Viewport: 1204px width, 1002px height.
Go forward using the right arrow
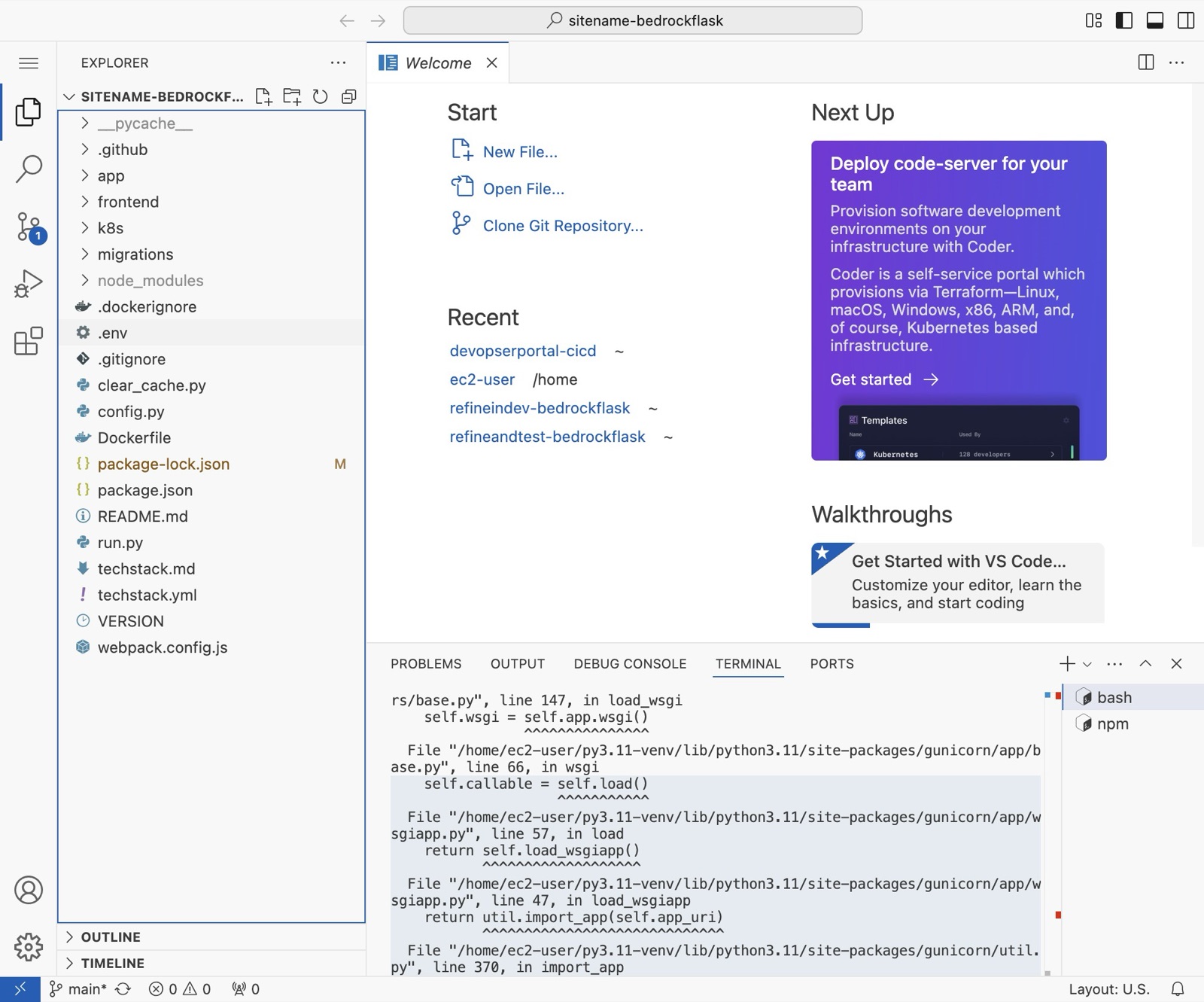[379, 21]
